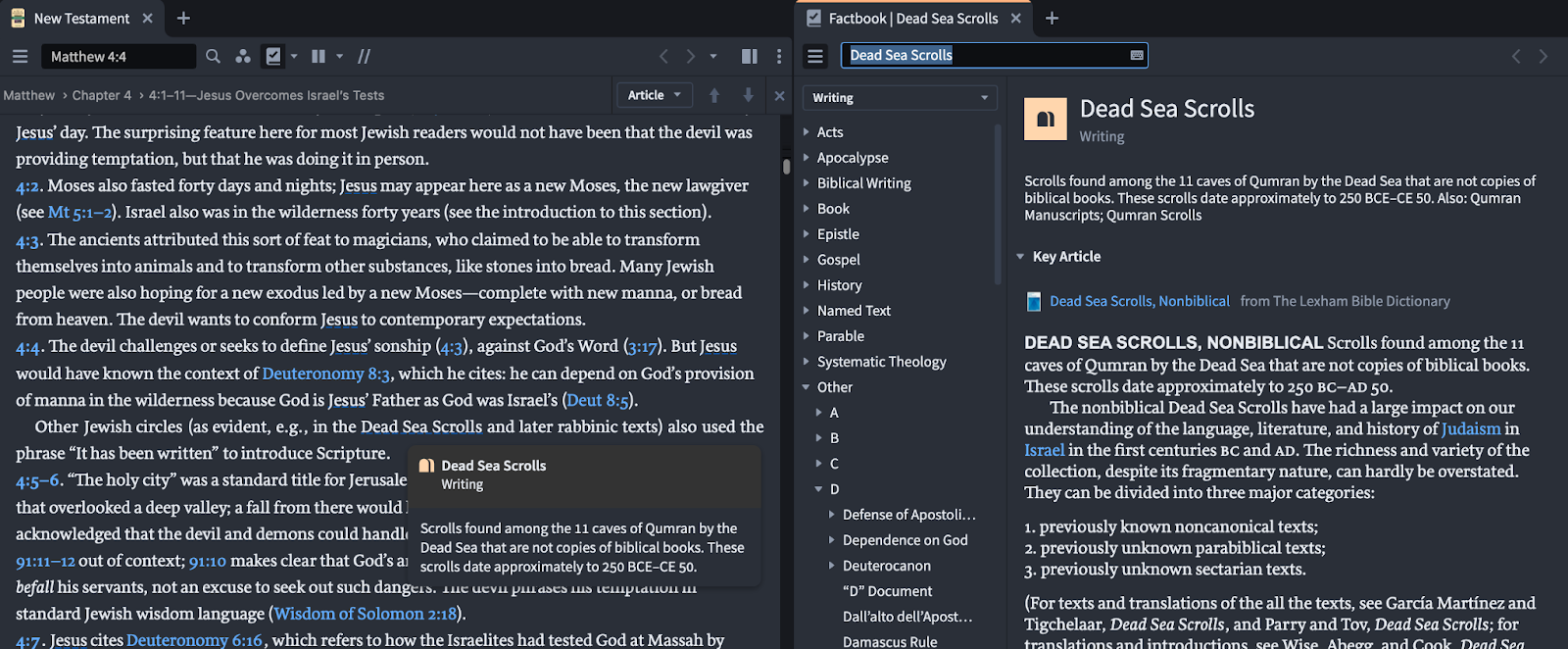Screen dimensions: 1568x649
Task: Click the Matthew 4:4 reference input box
Action: click(118, 57)
